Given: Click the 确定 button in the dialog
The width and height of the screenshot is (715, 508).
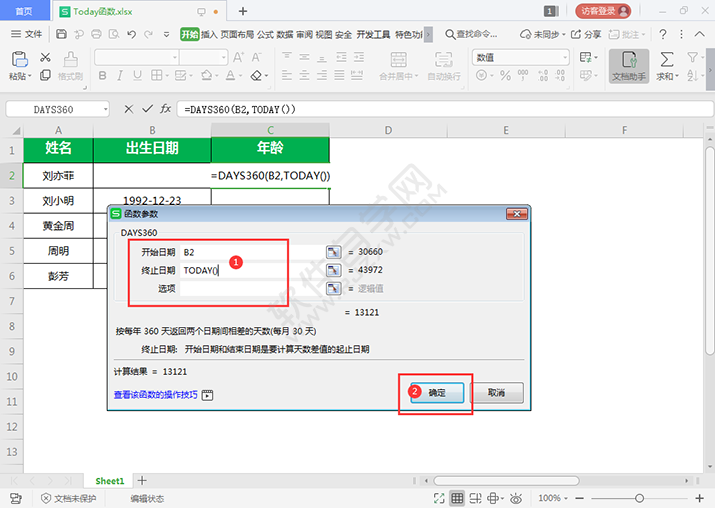Looking at the screenshot, I should tap(438, 393).
